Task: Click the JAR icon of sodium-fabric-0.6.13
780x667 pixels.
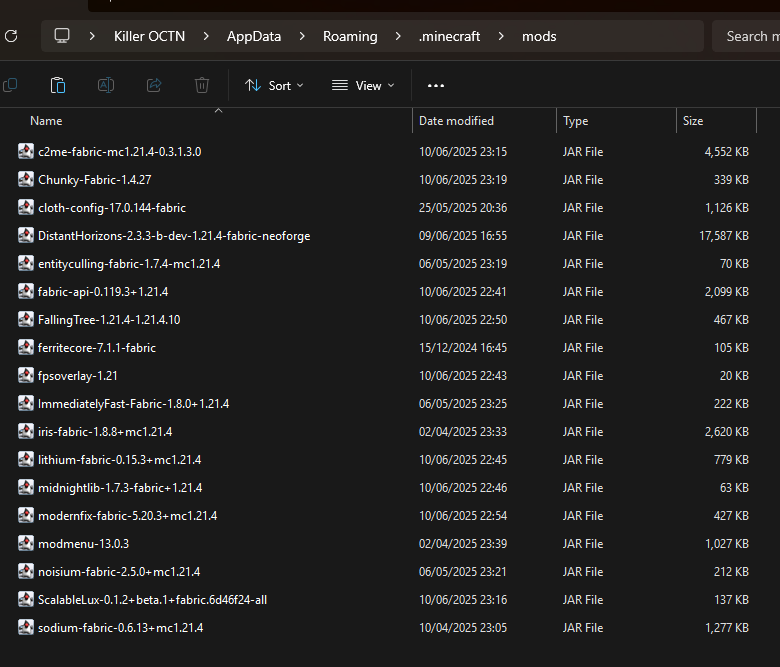Action: coord(26,628)
